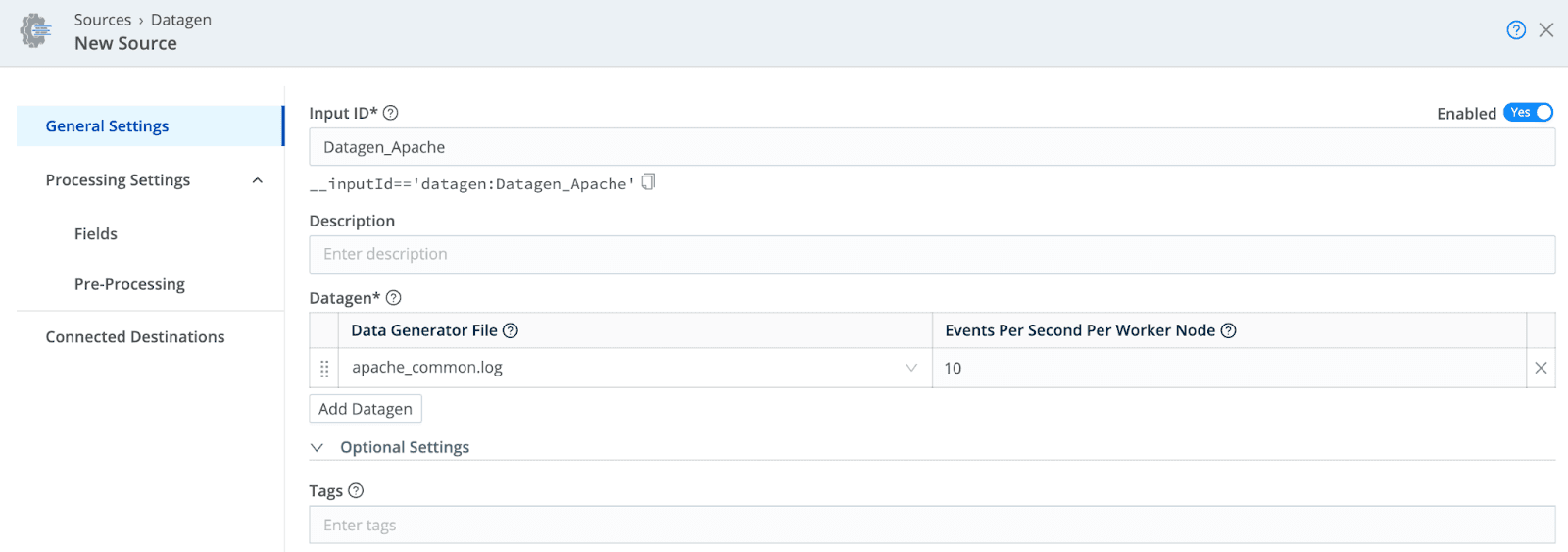
Task: Toggle the Enabled switch off
Action: coord(1528,113)
